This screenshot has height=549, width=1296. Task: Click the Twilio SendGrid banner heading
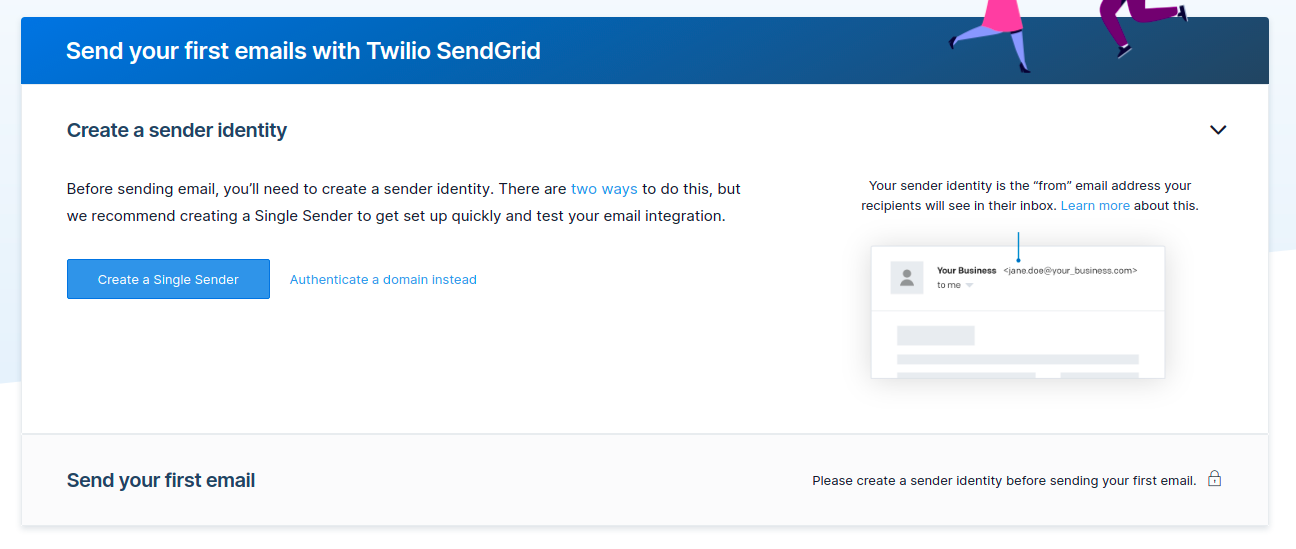click(x=303, y=51)
